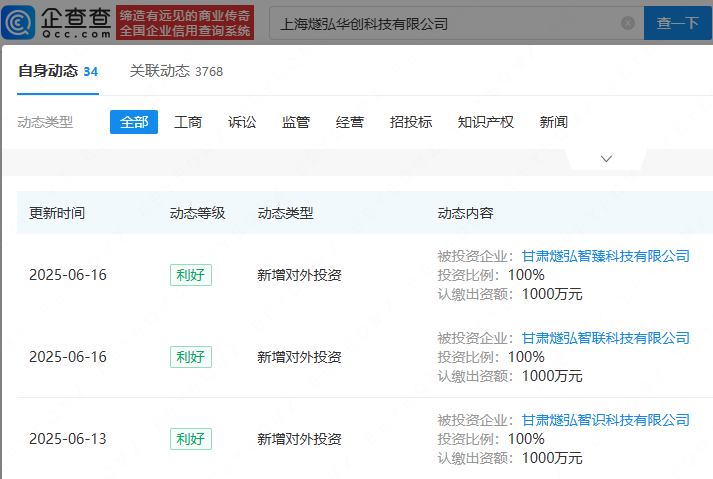Click the 动态类型 column header
Viewport: 713px width, 479px height.
click(x=286, y=213)
